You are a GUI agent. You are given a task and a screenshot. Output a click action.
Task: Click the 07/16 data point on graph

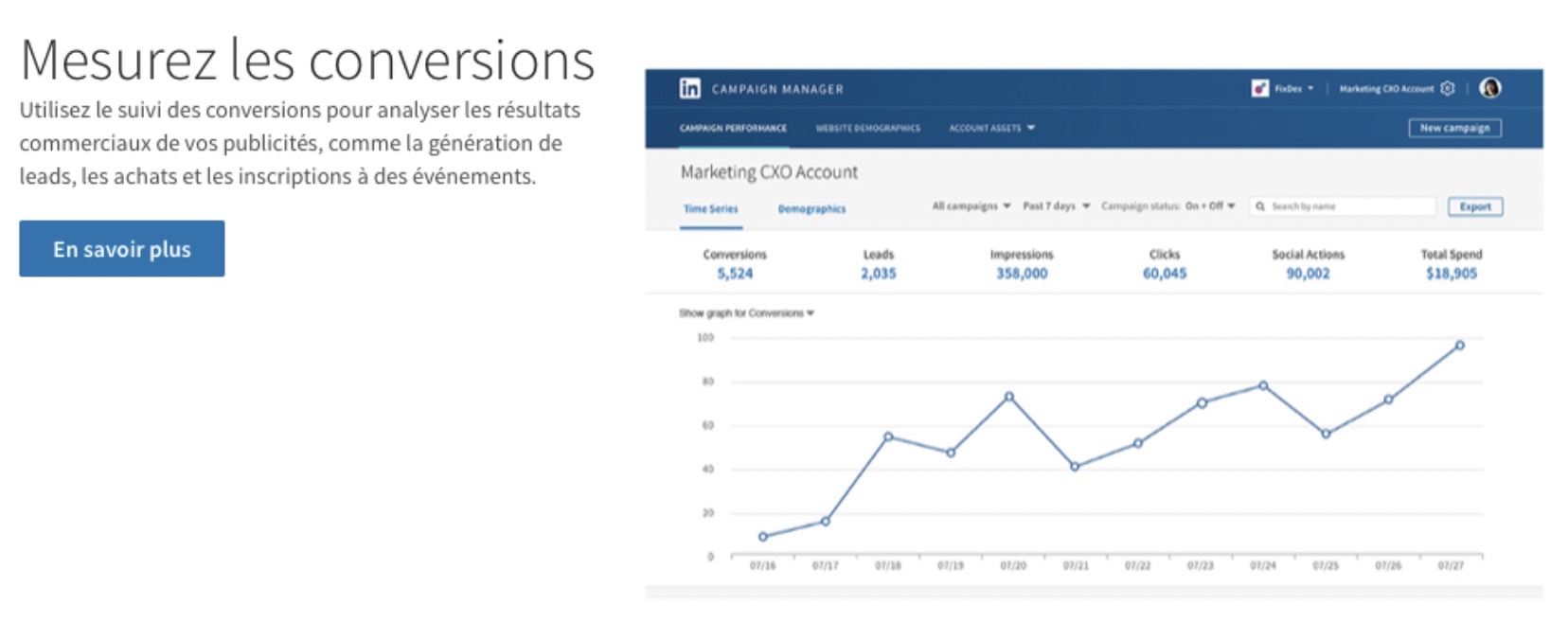763,537
